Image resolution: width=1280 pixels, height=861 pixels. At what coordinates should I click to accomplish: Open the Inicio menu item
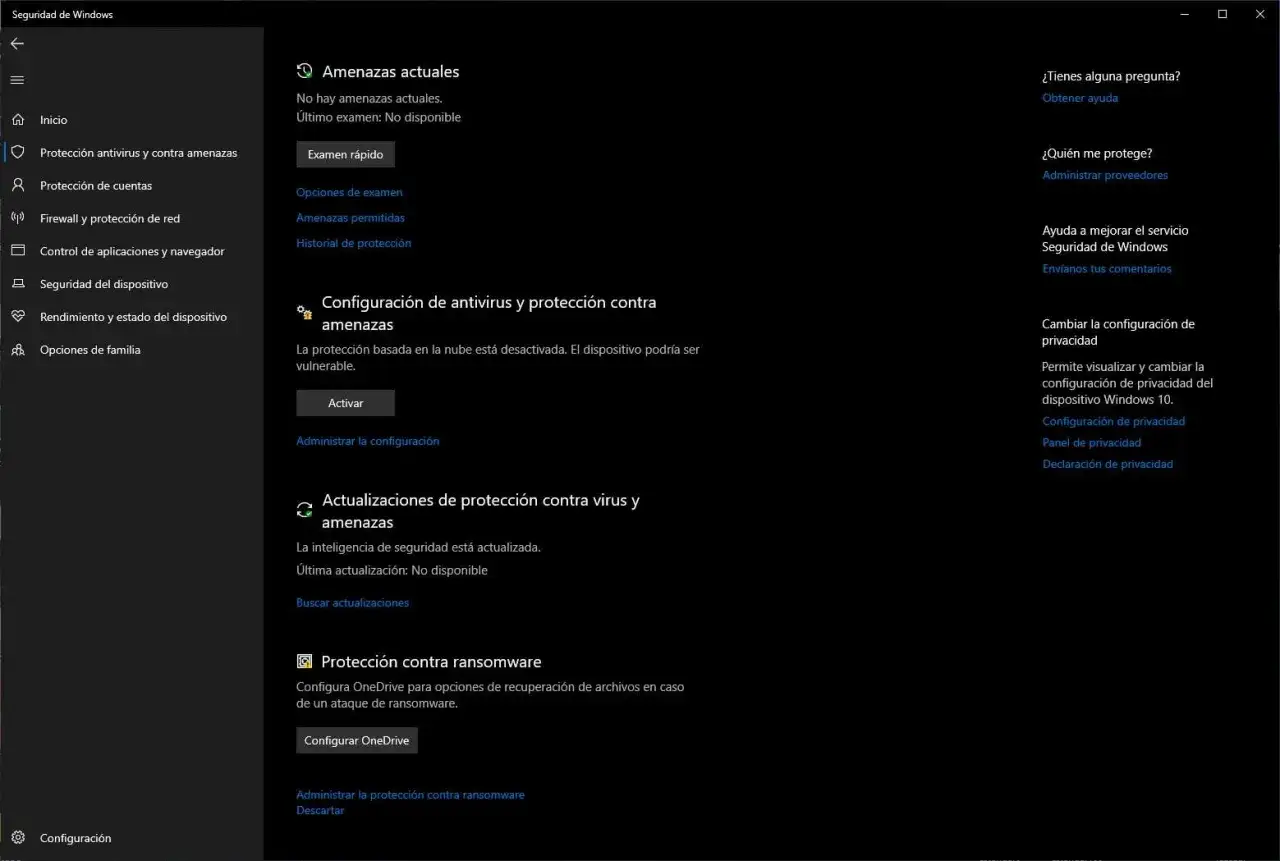(x=132, y=120)
